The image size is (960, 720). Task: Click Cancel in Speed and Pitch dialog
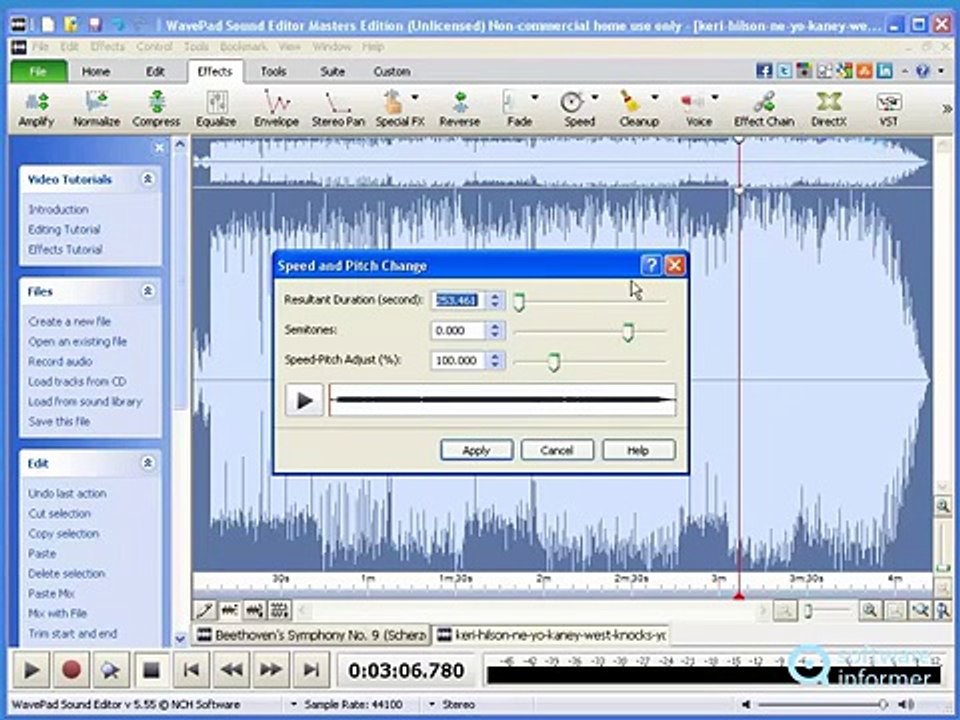point(557,450)
